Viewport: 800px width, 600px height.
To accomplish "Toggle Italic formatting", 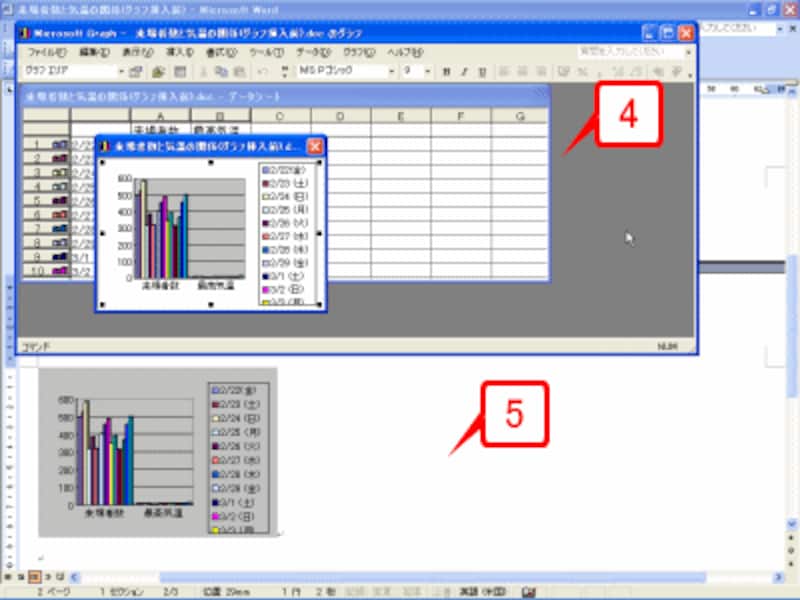I will point(464,72).
